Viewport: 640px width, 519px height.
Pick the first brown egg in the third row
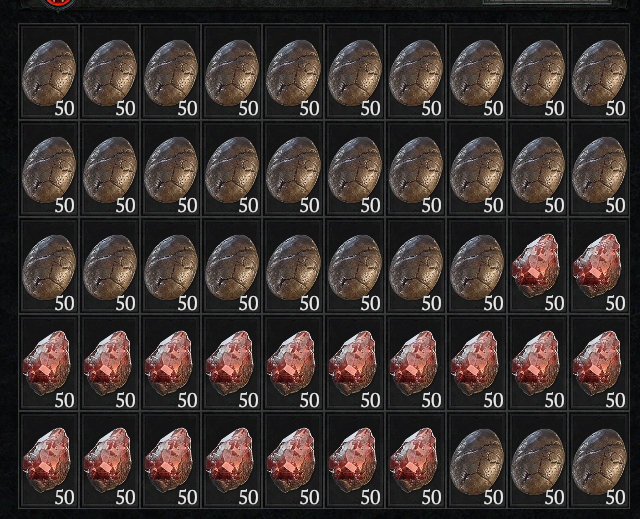(49, 266)
